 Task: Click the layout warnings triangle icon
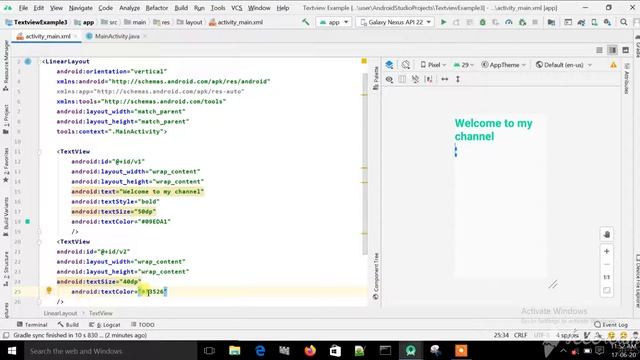click(x=613, y=65)
